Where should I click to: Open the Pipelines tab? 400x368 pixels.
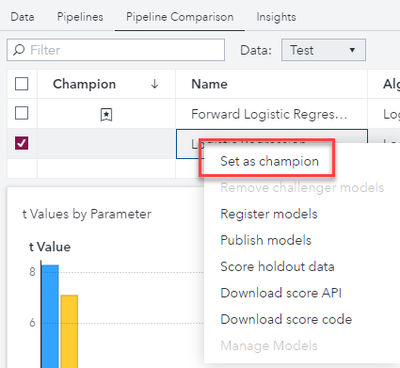(x=80, y=17)
